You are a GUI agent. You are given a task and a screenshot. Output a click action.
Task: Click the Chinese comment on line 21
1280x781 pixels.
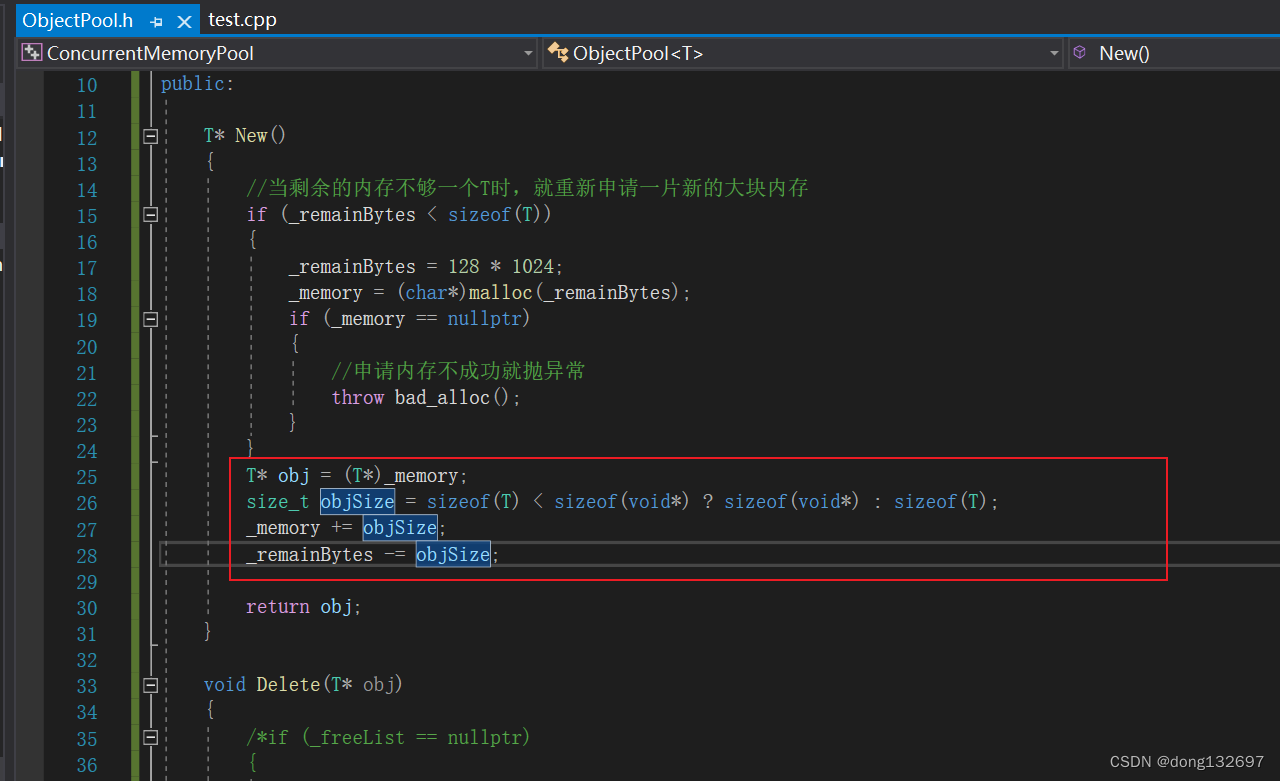(458, 371)
